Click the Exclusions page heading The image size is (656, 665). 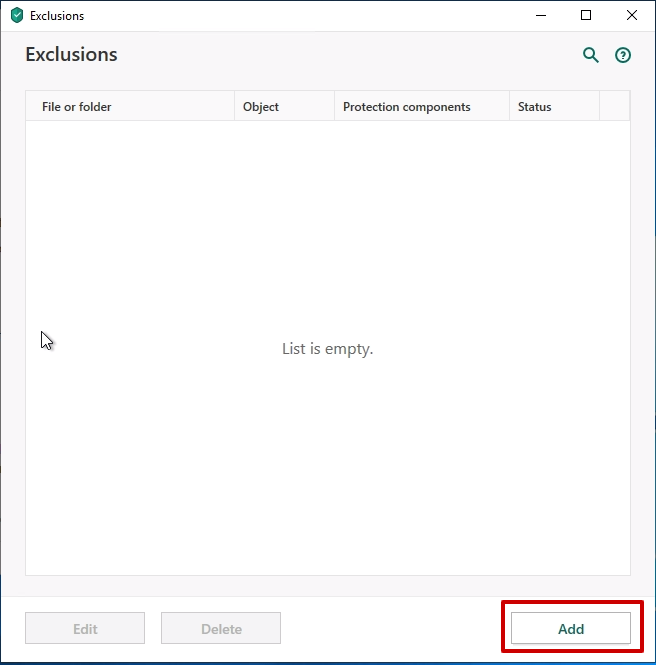(x=71, y=54)
